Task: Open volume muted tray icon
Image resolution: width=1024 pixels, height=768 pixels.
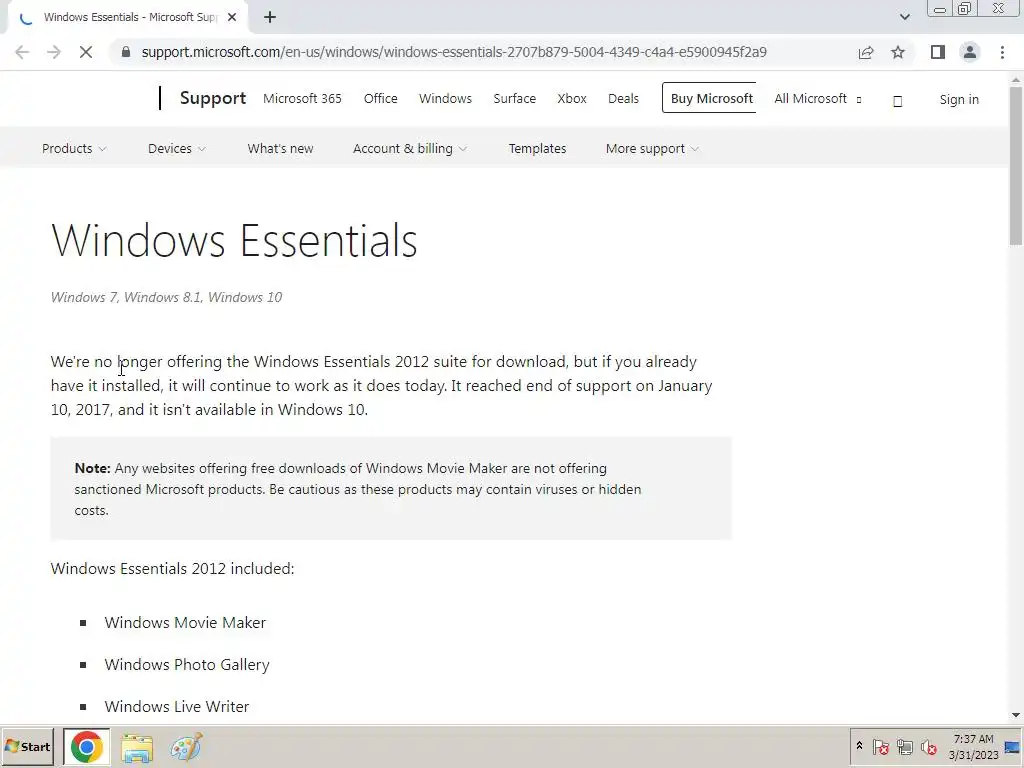Action: 928,746
